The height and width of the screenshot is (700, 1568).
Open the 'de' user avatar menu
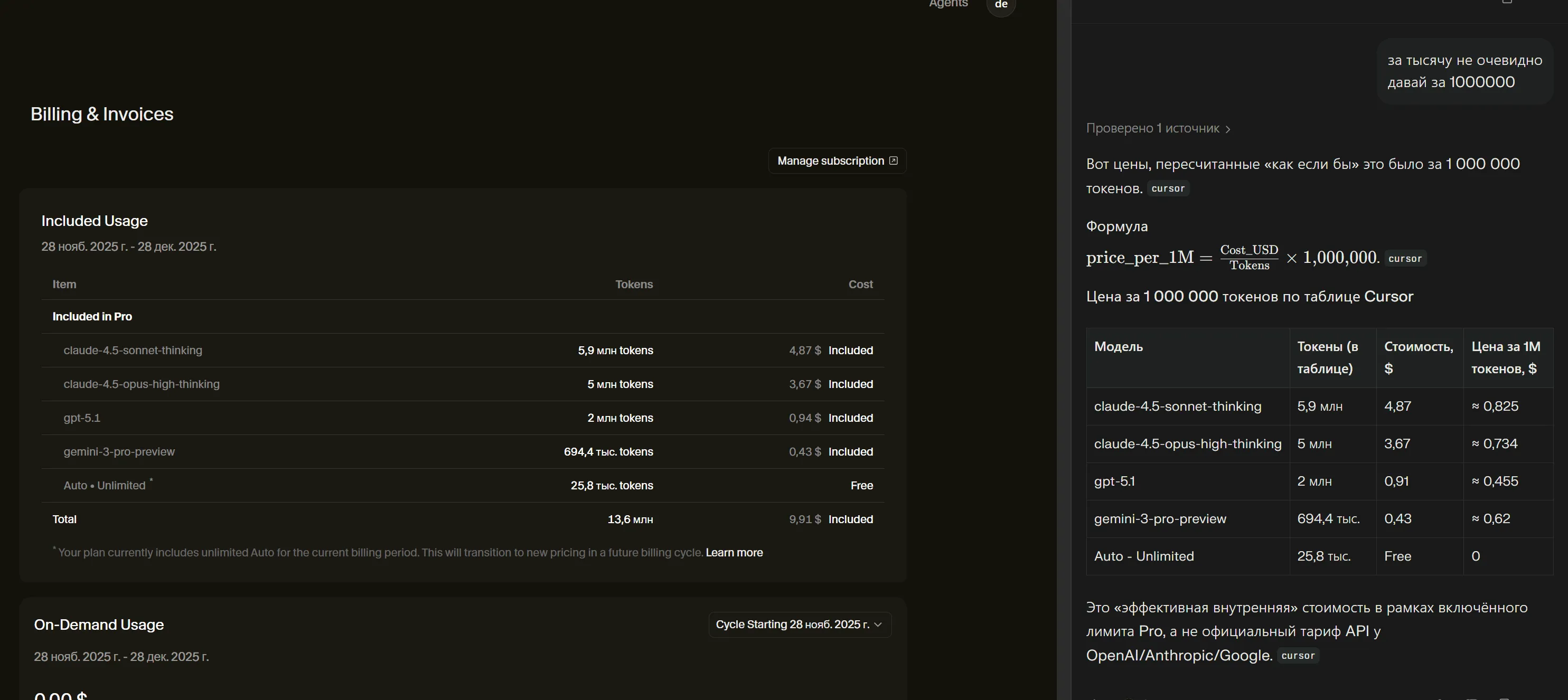(1001, 5)
